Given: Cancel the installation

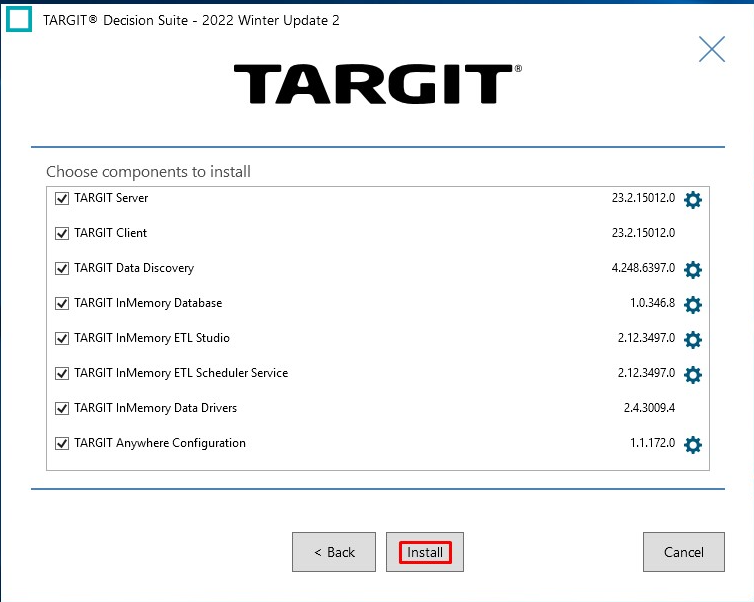Looking at the screenshot, I should point(683,552).
